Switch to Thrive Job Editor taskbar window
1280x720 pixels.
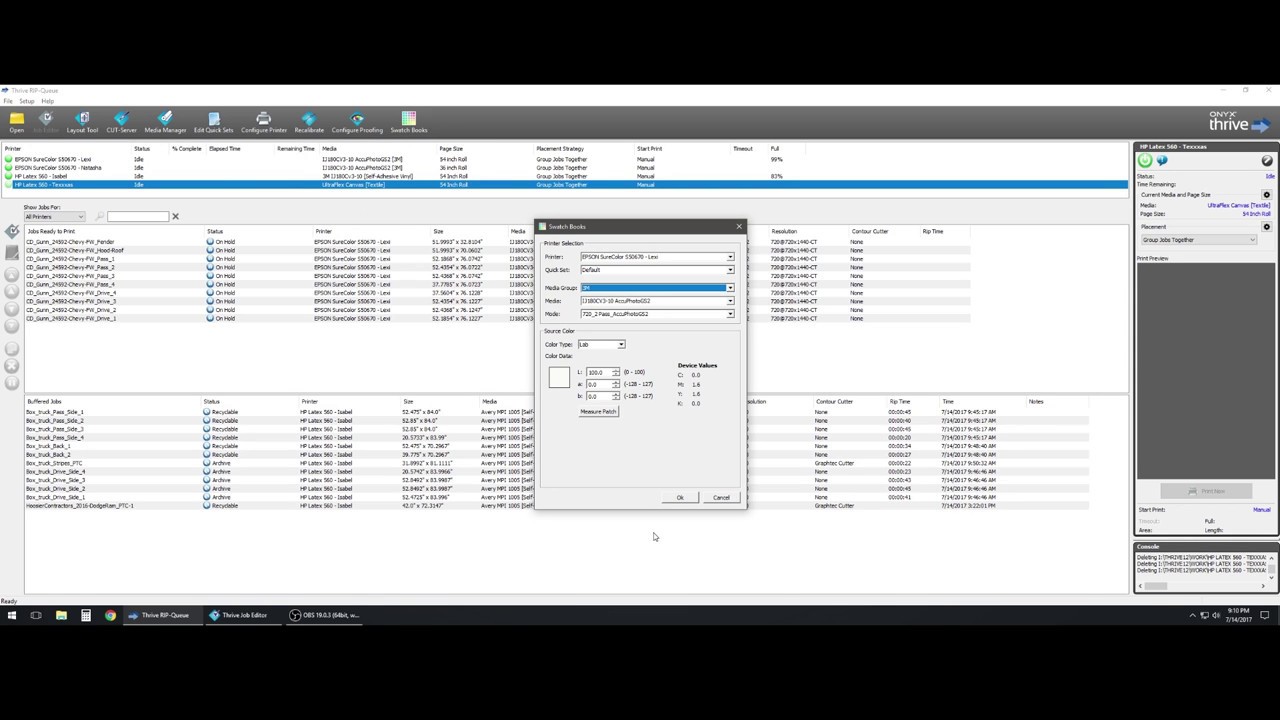click(x=240, y=615)
